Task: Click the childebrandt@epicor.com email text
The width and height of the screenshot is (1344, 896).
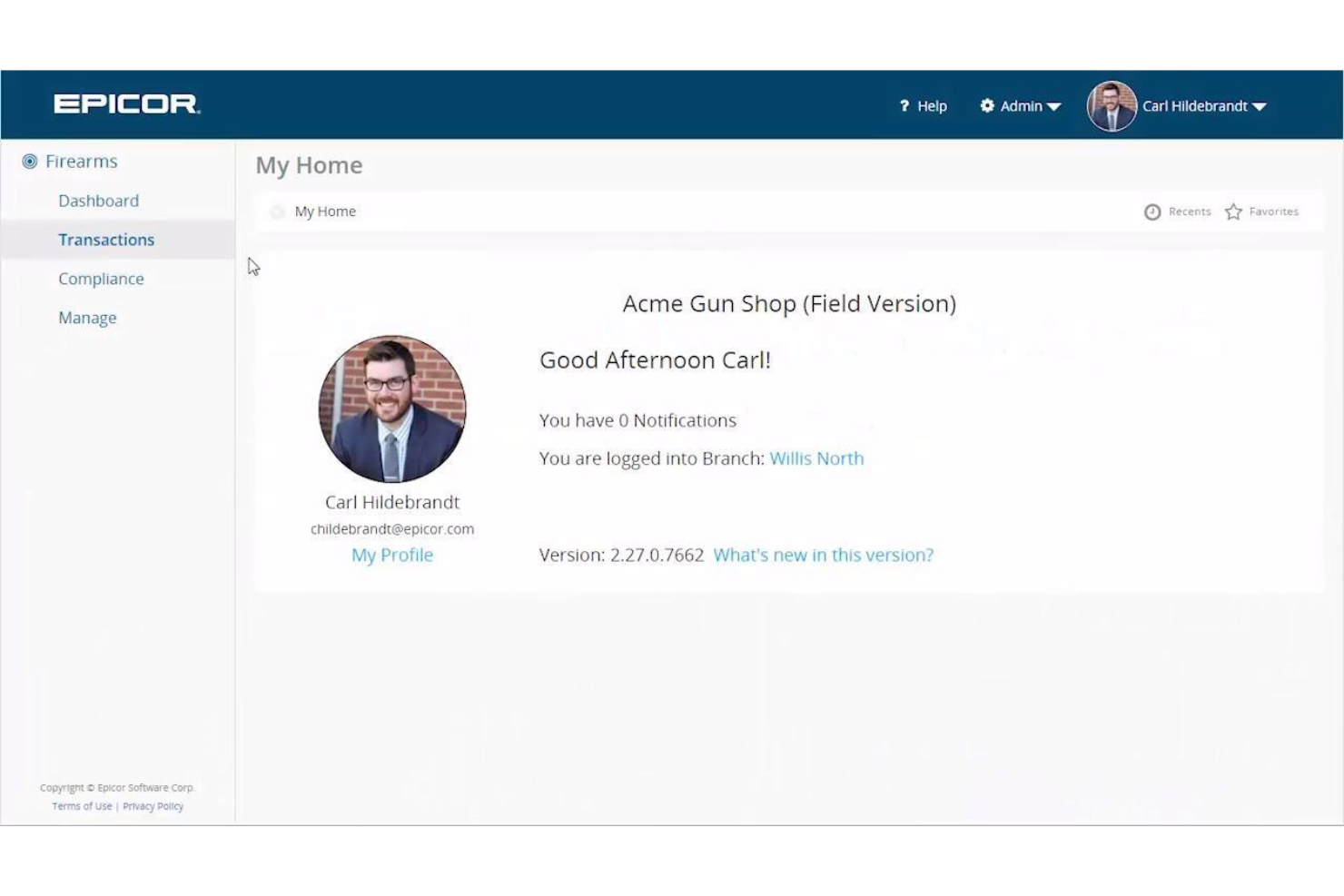Action: pyautogui.click(x=392, y=528)
